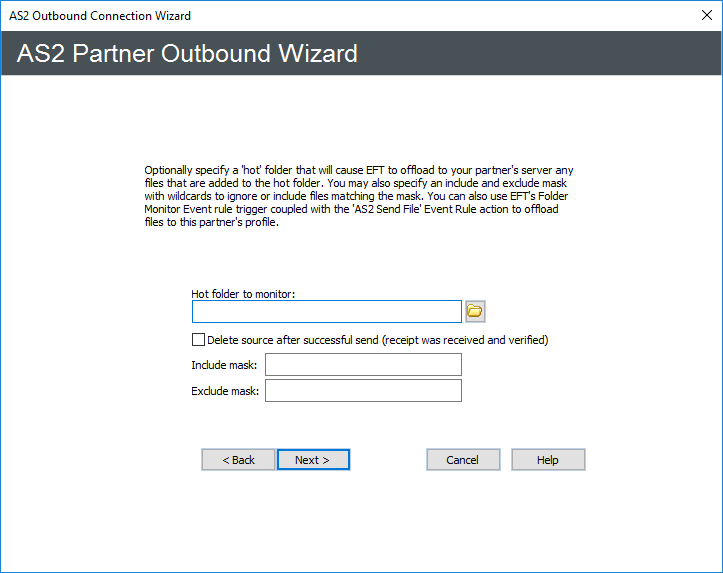Screen dimensions: 723x573
Task: Click the 'Delete source after successful send' label text
Action: click(292, 340)
